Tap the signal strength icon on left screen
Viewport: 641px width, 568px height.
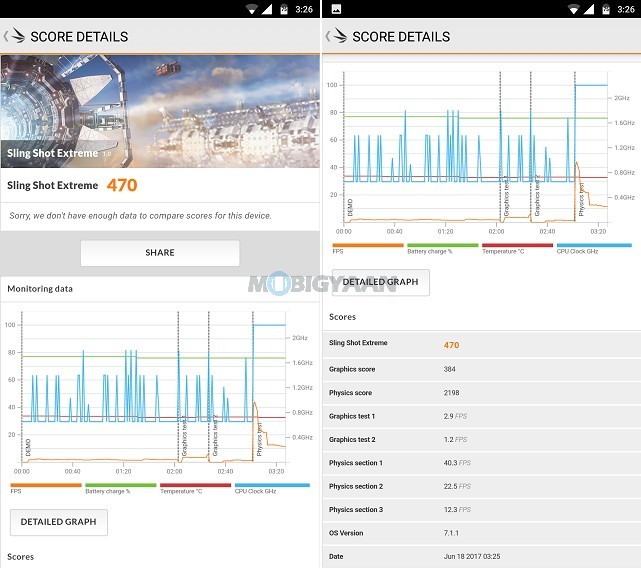point(267,9)
